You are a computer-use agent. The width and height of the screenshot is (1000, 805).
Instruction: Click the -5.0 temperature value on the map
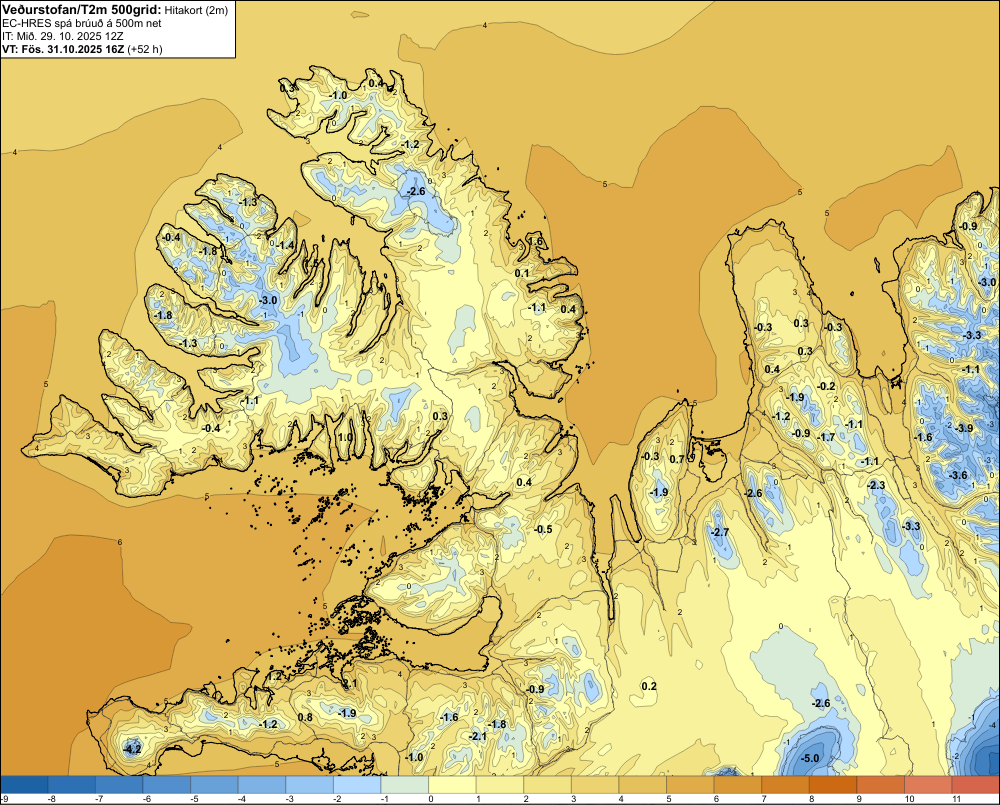(809, 758)
